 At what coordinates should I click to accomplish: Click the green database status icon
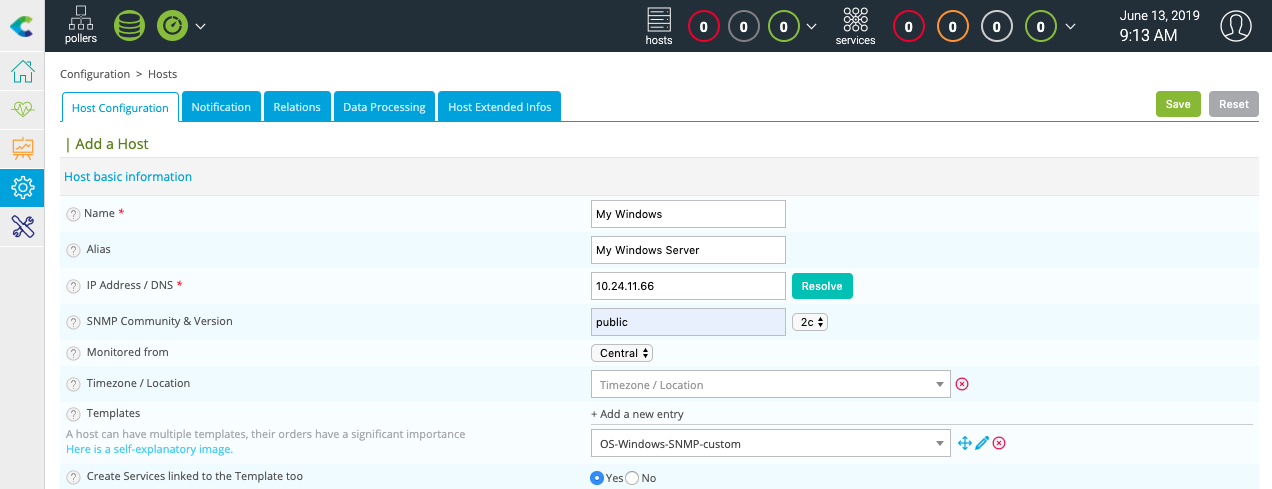[129, 25]
